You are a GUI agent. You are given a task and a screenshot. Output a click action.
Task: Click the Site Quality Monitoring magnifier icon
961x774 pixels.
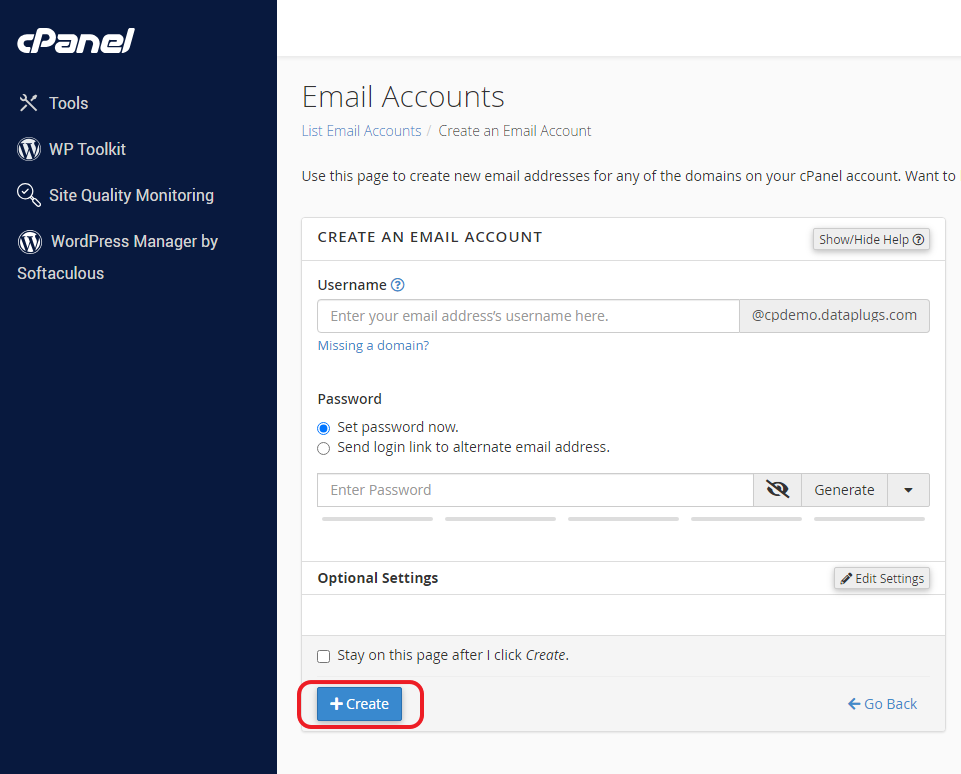tap(29, 195)
